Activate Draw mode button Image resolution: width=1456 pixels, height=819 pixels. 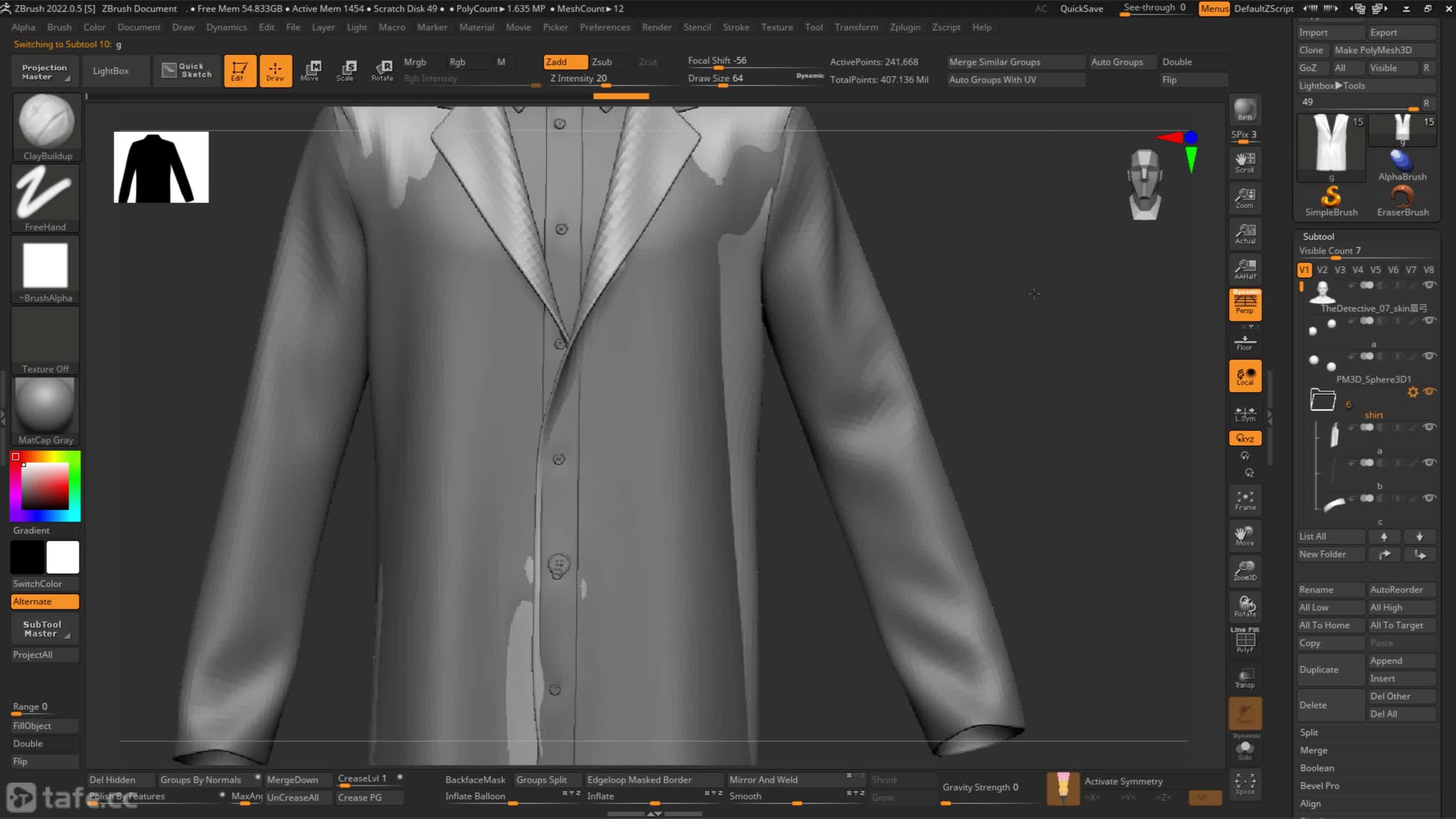(x=276, y=71)
